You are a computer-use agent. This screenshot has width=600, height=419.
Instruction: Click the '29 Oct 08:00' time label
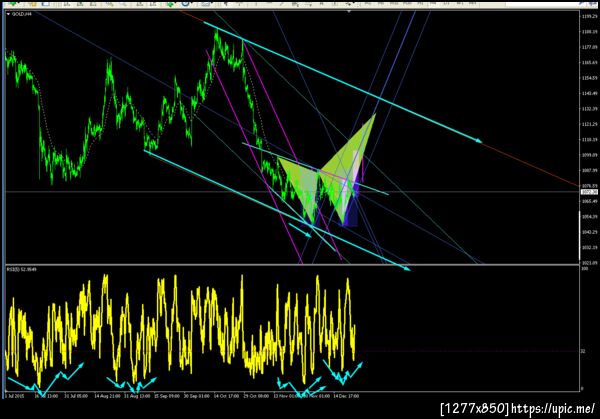[x=256, y=396]
